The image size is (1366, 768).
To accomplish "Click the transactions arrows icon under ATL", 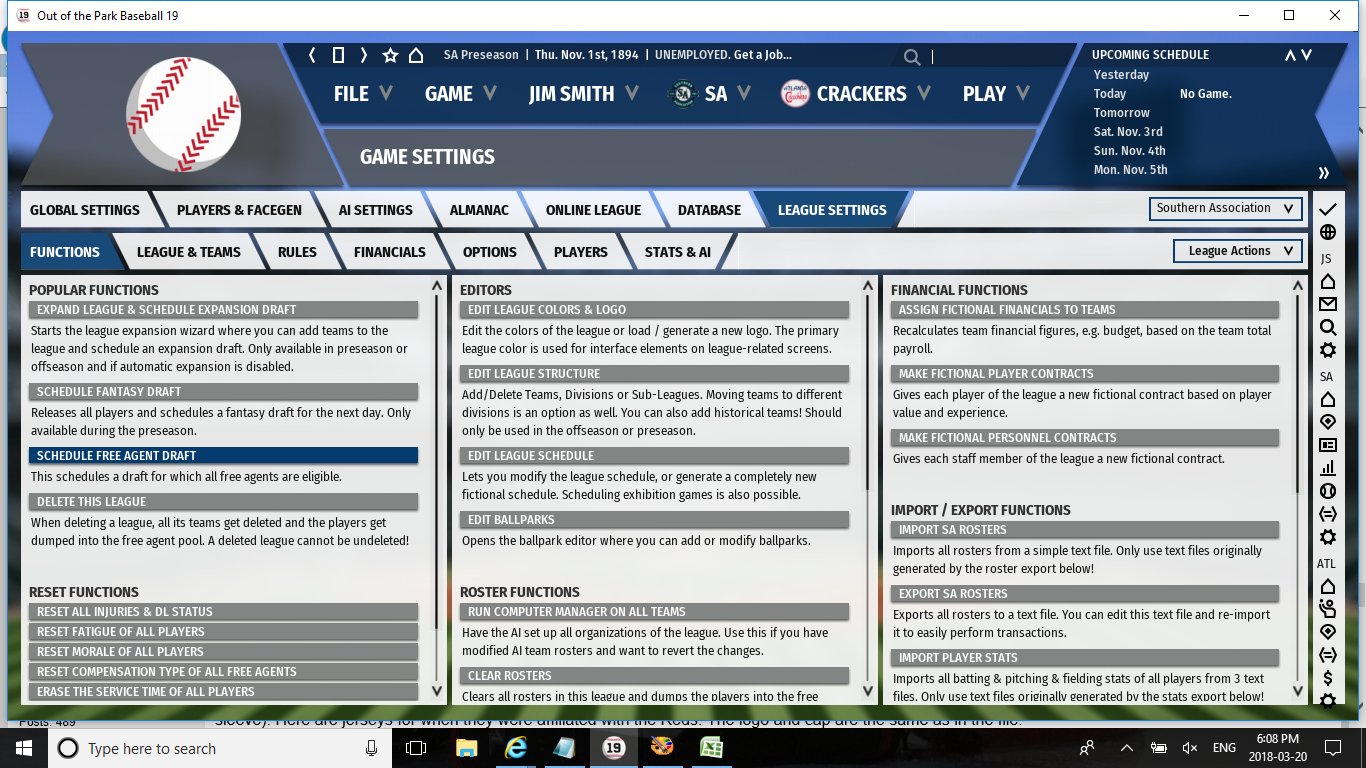I will [x=1327, y=655].
